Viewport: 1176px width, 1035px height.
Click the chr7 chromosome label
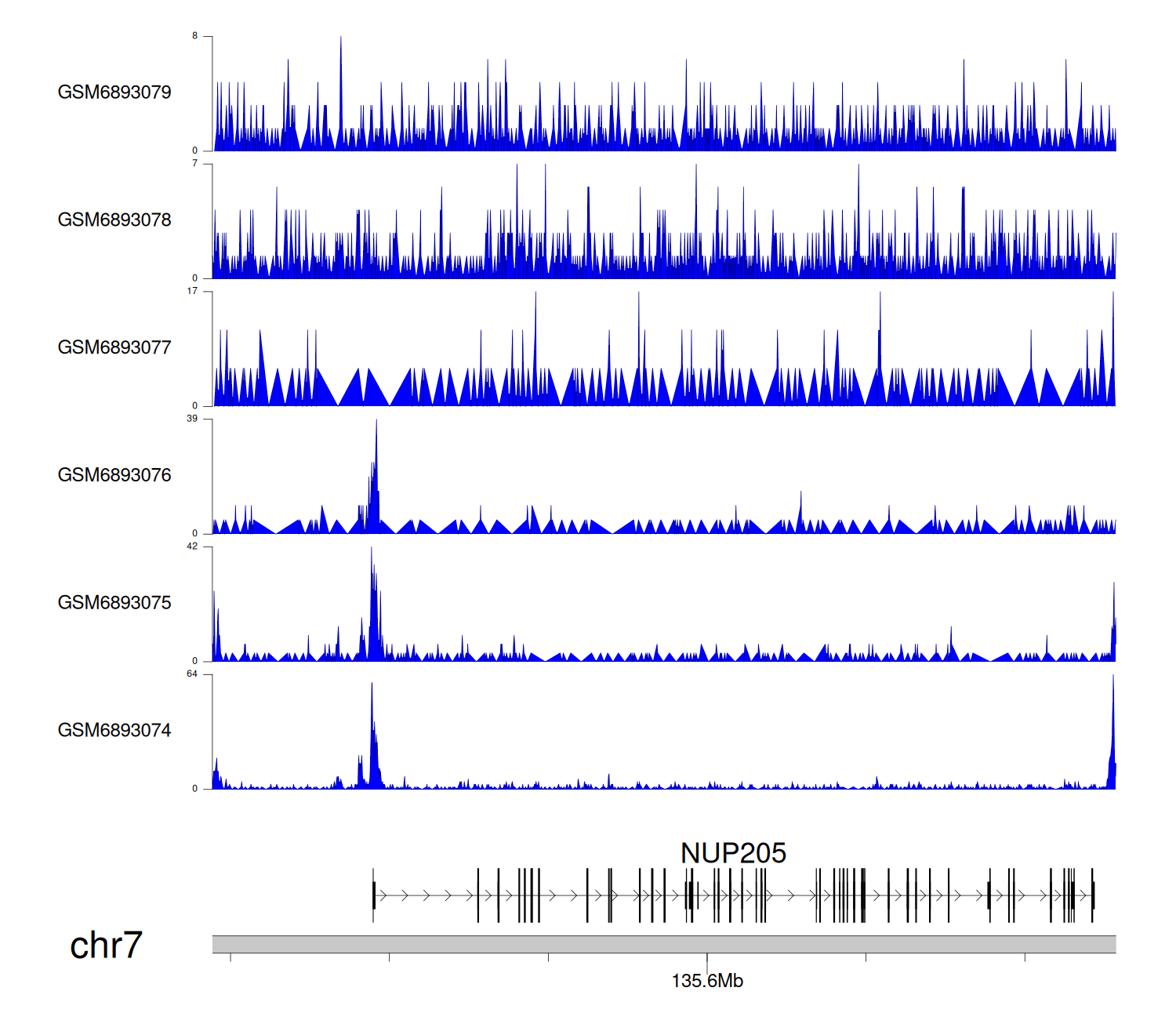[106, 946]
